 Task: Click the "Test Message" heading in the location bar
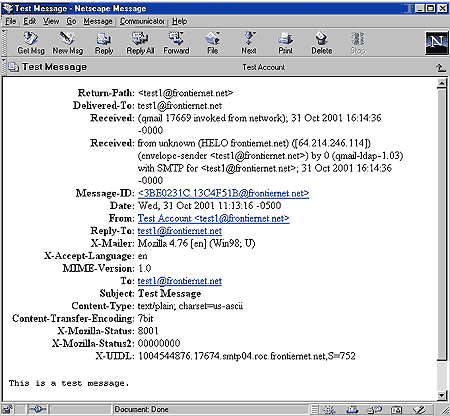54,67
